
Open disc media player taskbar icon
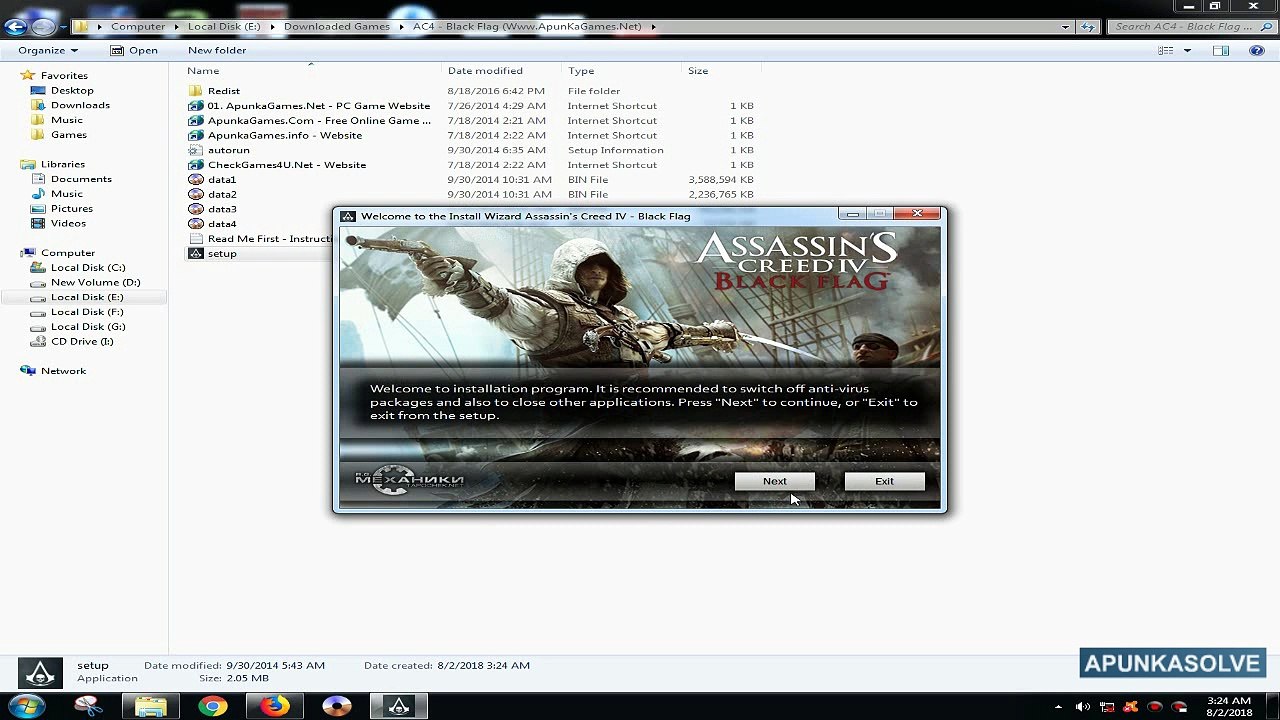point(337,706)
